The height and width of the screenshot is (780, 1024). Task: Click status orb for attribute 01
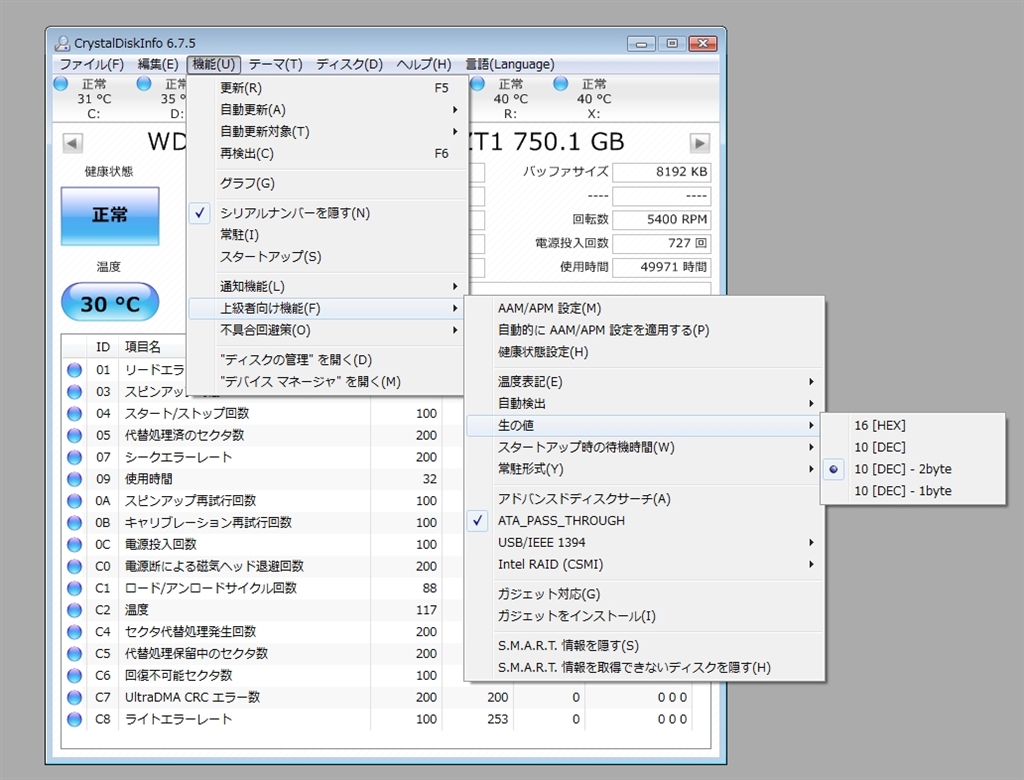74,370
